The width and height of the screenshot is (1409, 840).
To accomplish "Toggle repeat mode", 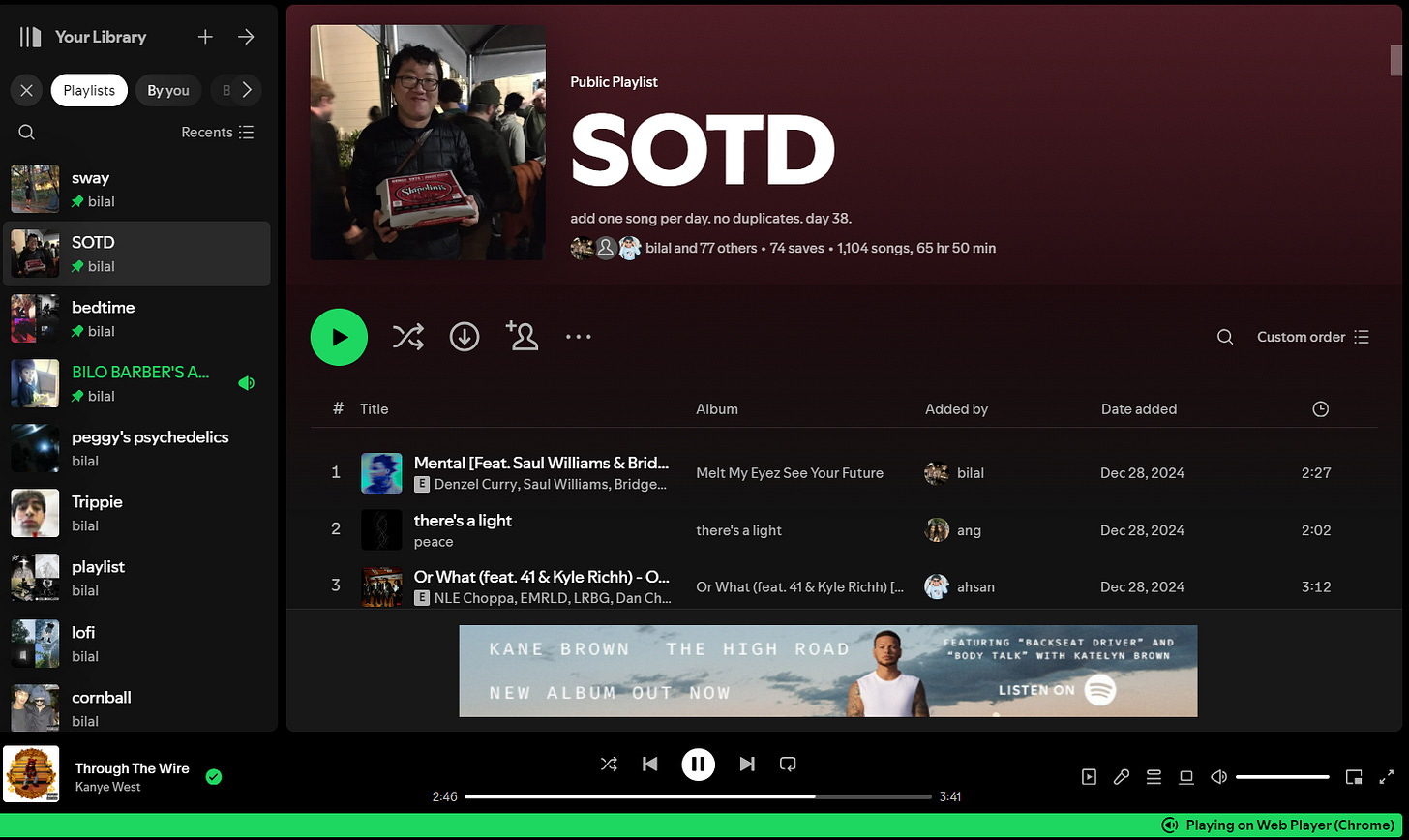I will click(788, 764).
